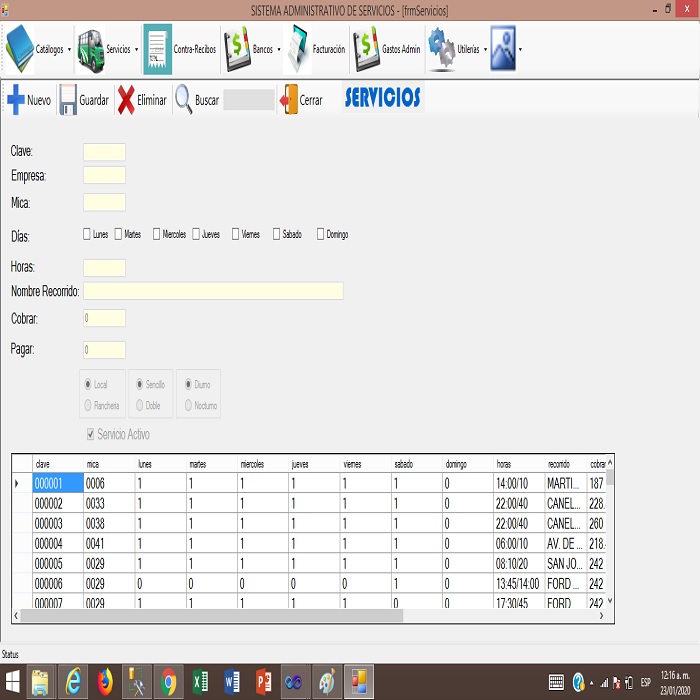The height and width of the screenshot is (700, 700).
Task: Click the Nuevo blue plus icon
Action: [x=16, y=100]
